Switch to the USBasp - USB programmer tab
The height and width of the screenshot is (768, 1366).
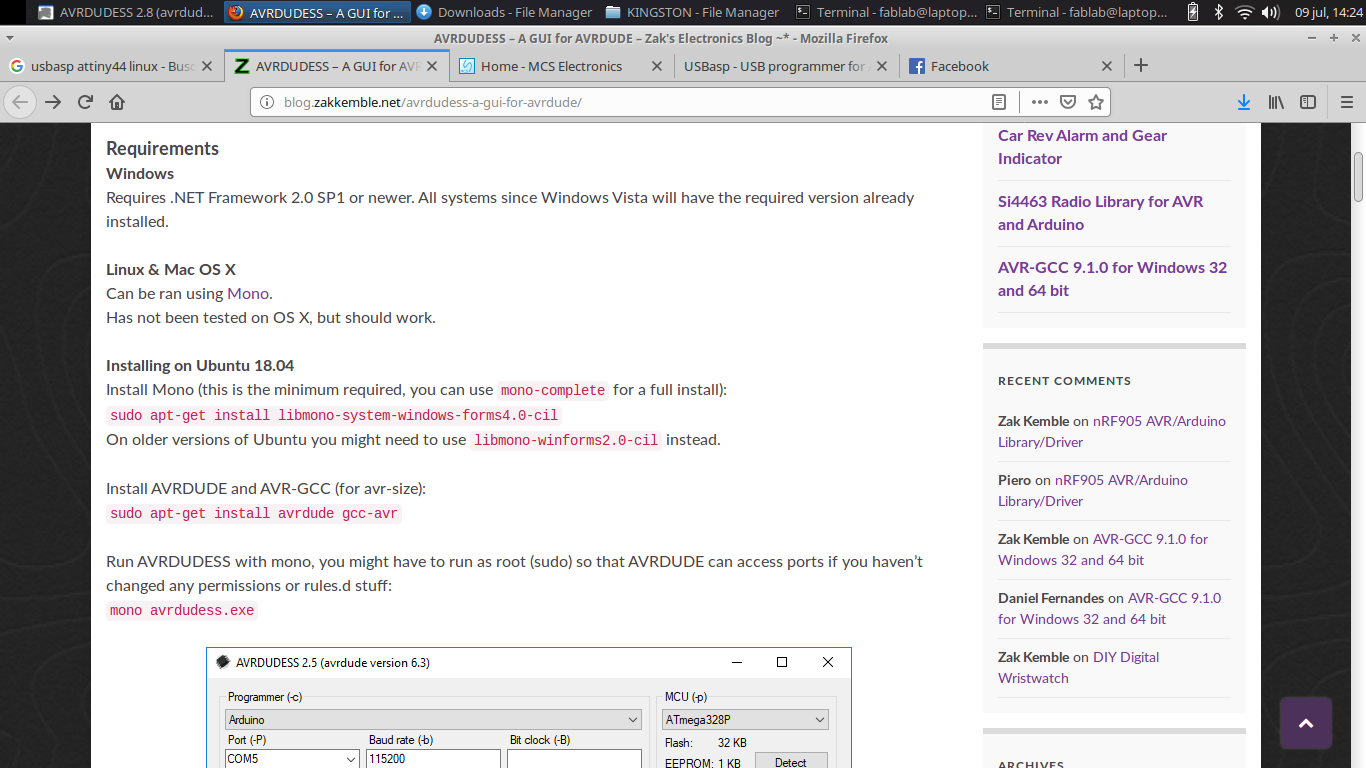[x=786, y=66]
